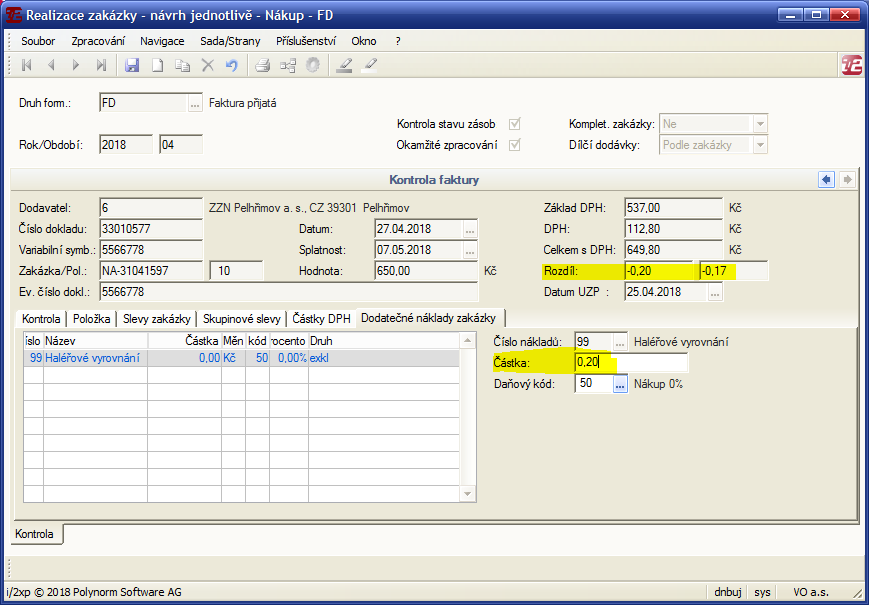Click the gear processing toolbar icon
The height and width of the screenshot is (605, 869).
313,65
